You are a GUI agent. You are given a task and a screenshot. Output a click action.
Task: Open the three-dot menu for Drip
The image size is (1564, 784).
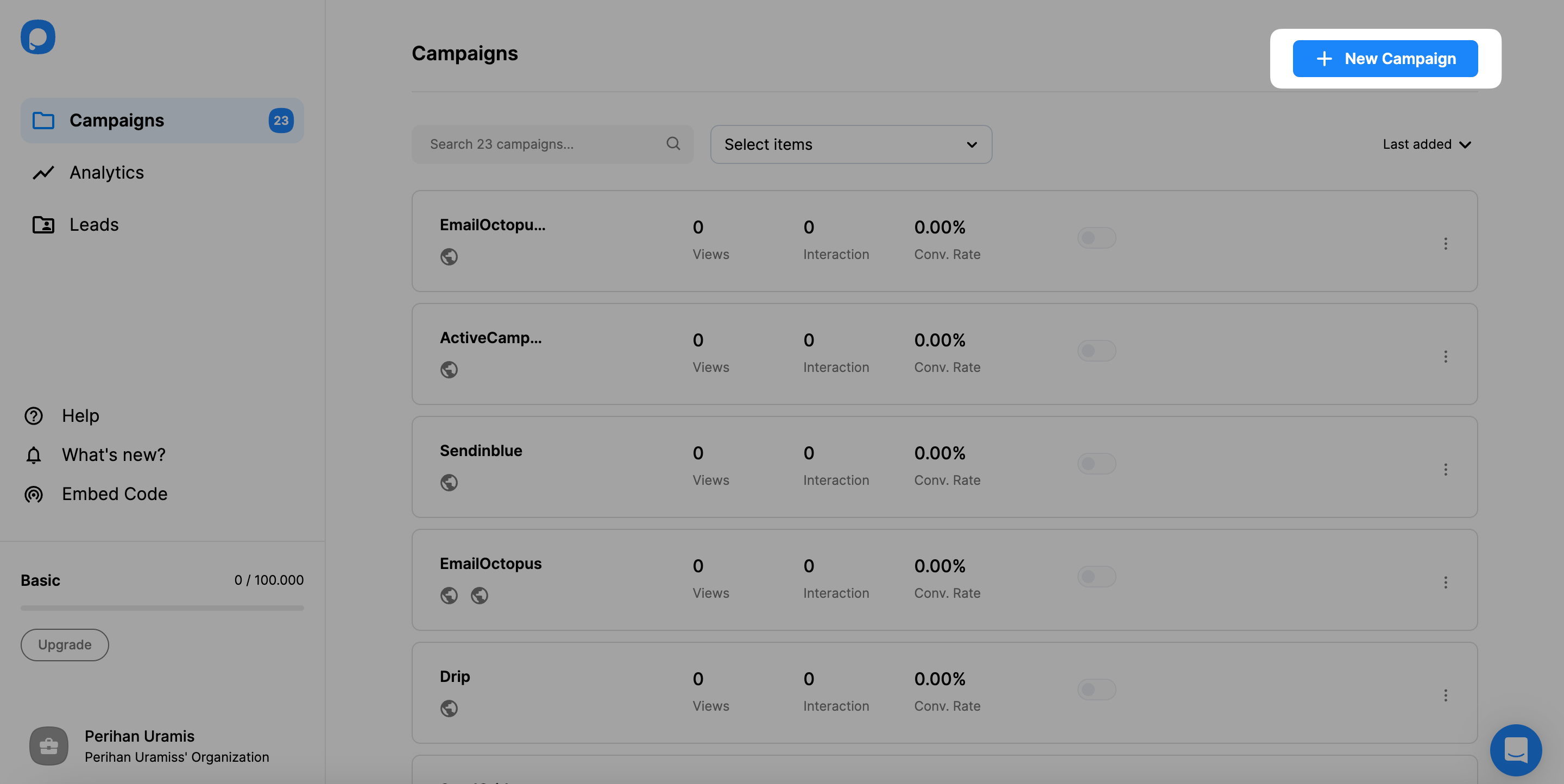(x=1446, y=695)
